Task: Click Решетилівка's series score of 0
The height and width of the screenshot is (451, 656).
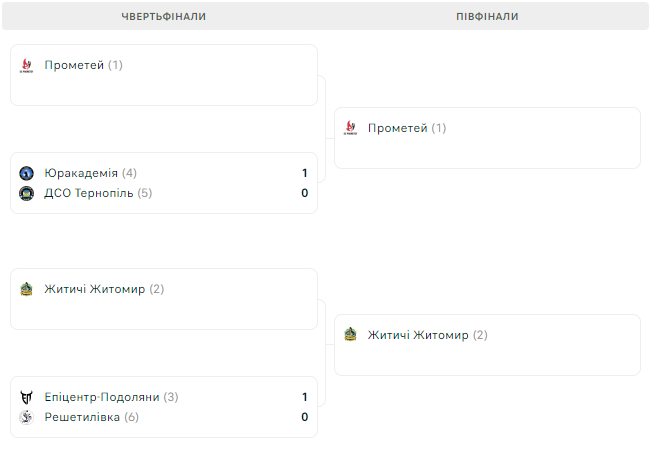Action: click(x=305, y=417)
